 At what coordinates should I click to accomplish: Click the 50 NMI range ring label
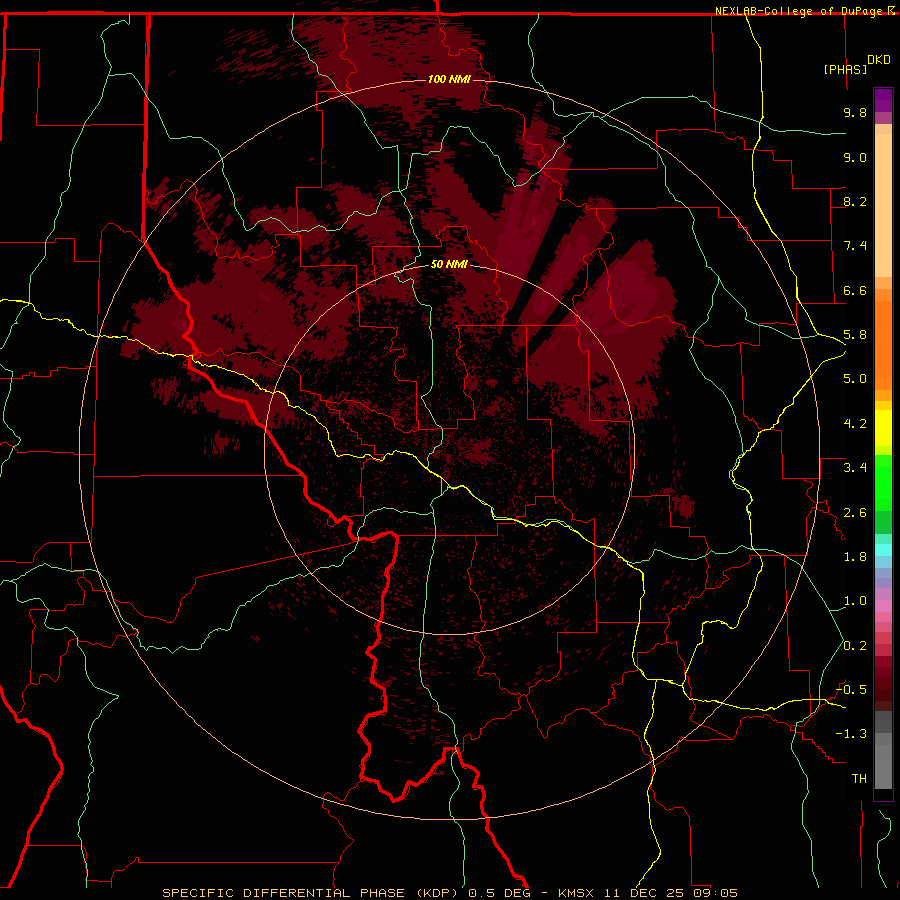[449, 264]
